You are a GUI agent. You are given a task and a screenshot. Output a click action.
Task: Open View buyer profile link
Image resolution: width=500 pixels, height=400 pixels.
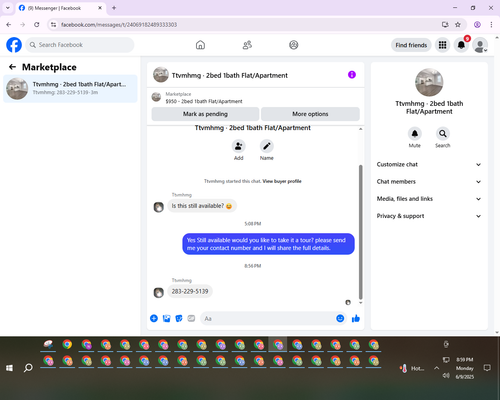tap(282, 181)
